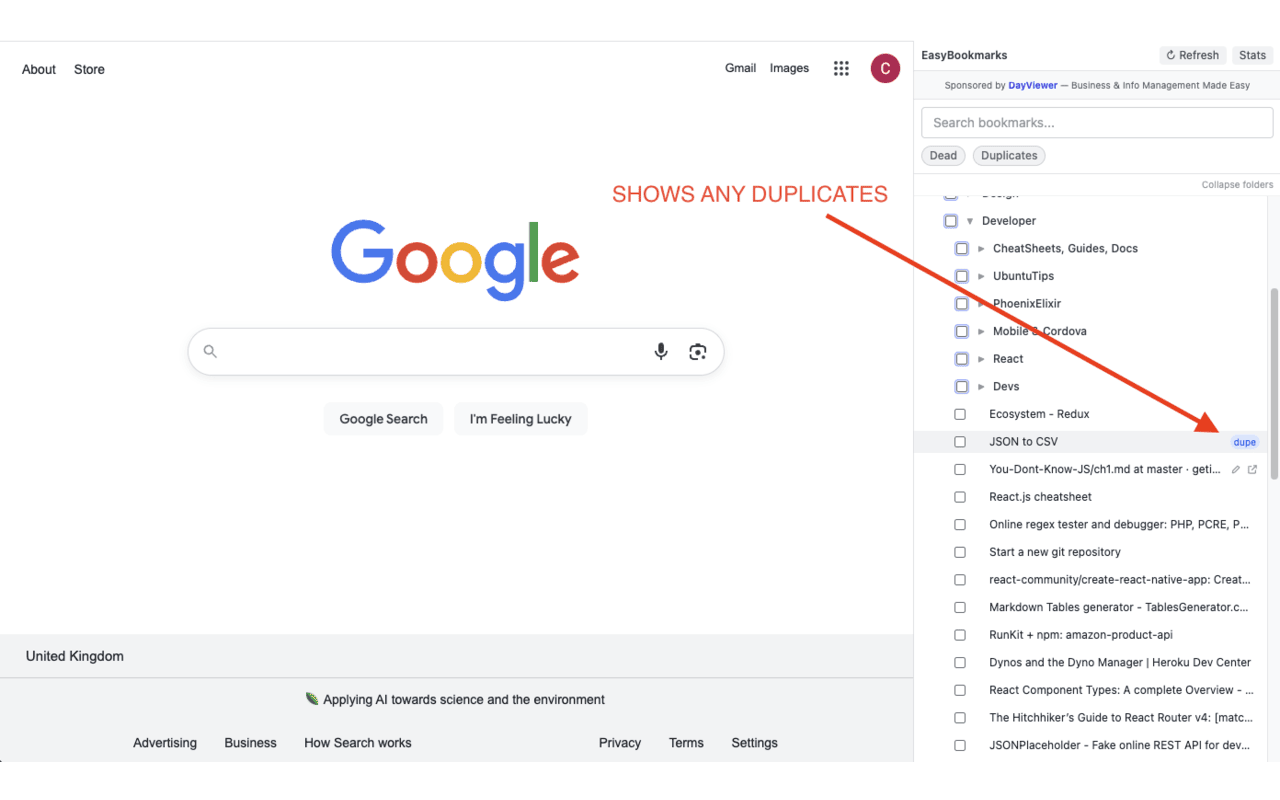This screenshot has width=1280, height=800.
Task: Open the account avatar with letter C
Action: click(x=885, y=68)
